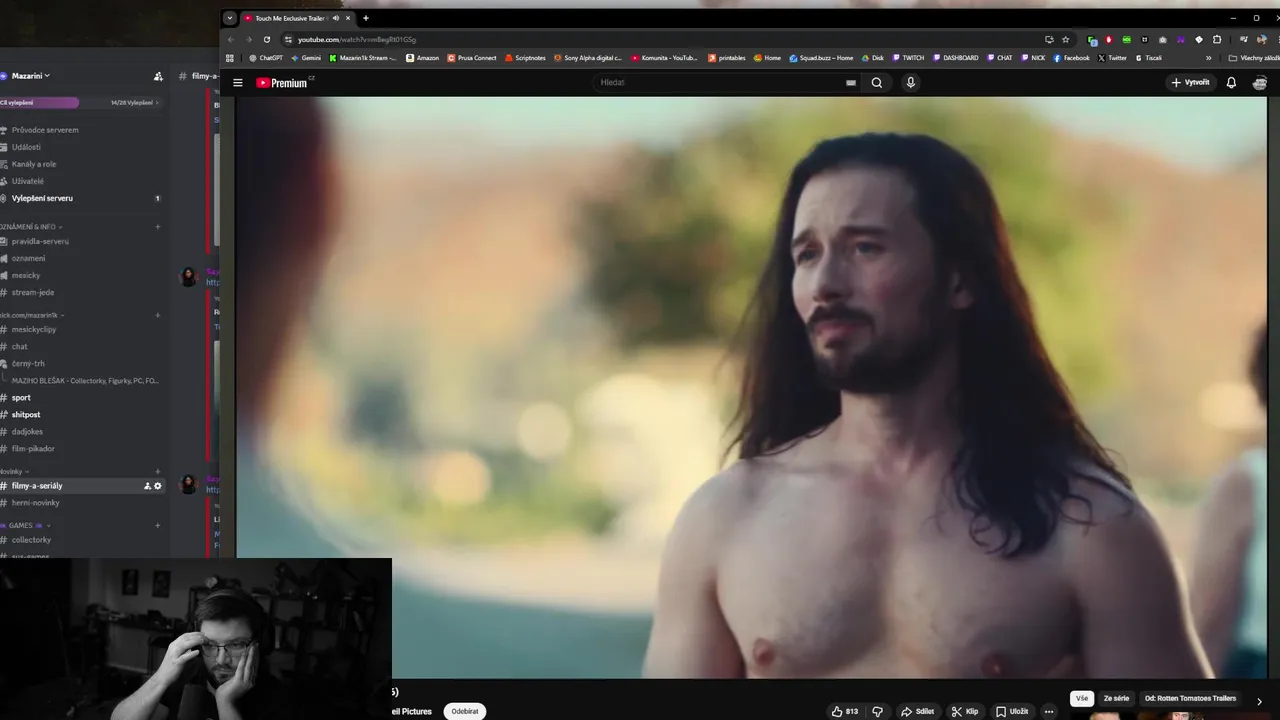Image resolution: width=1280 pixels, height=720 pixels.
Task: Open Uživatelé in Discord sidebar
Action: [x=28, y=181]
